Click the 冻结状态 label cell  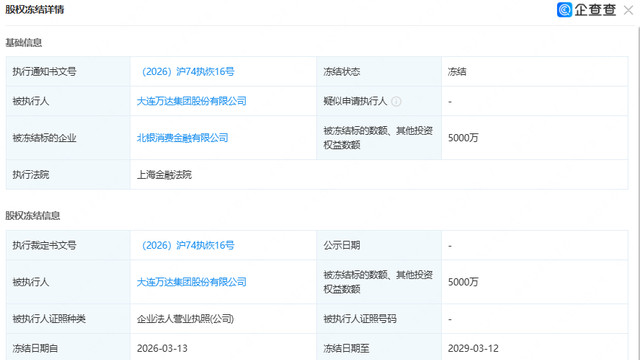[379, 72]
